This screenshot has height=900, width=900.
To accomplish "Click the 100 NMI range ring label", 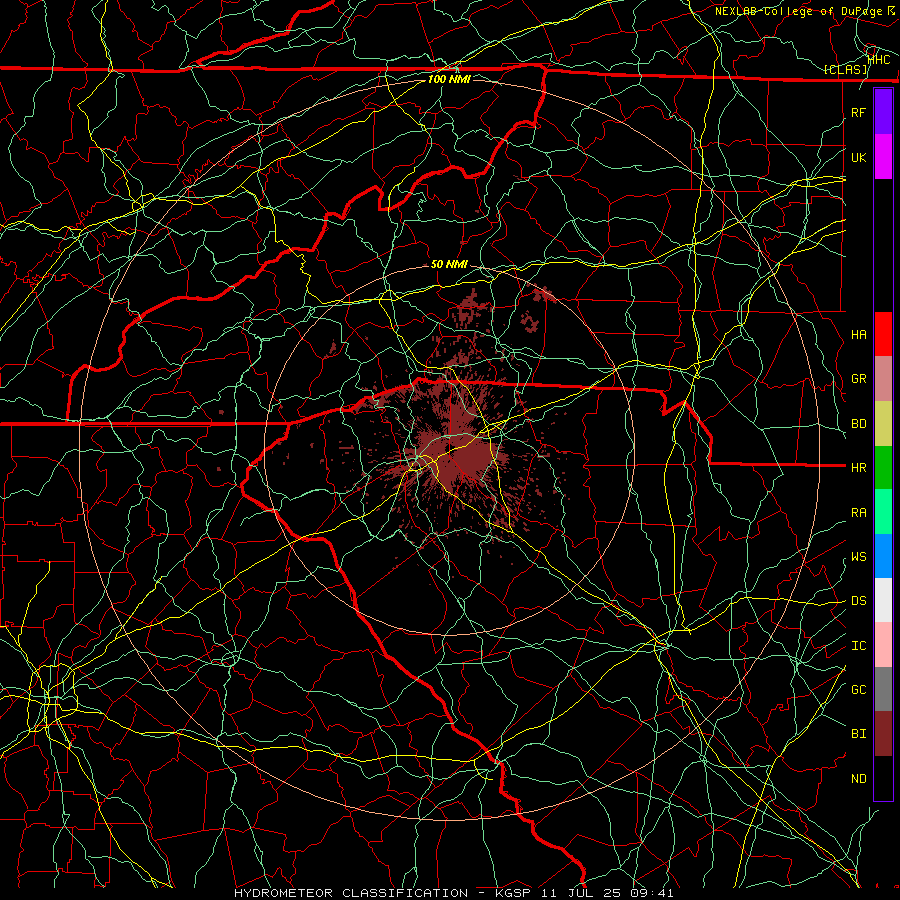I will [x=449, y=79].
